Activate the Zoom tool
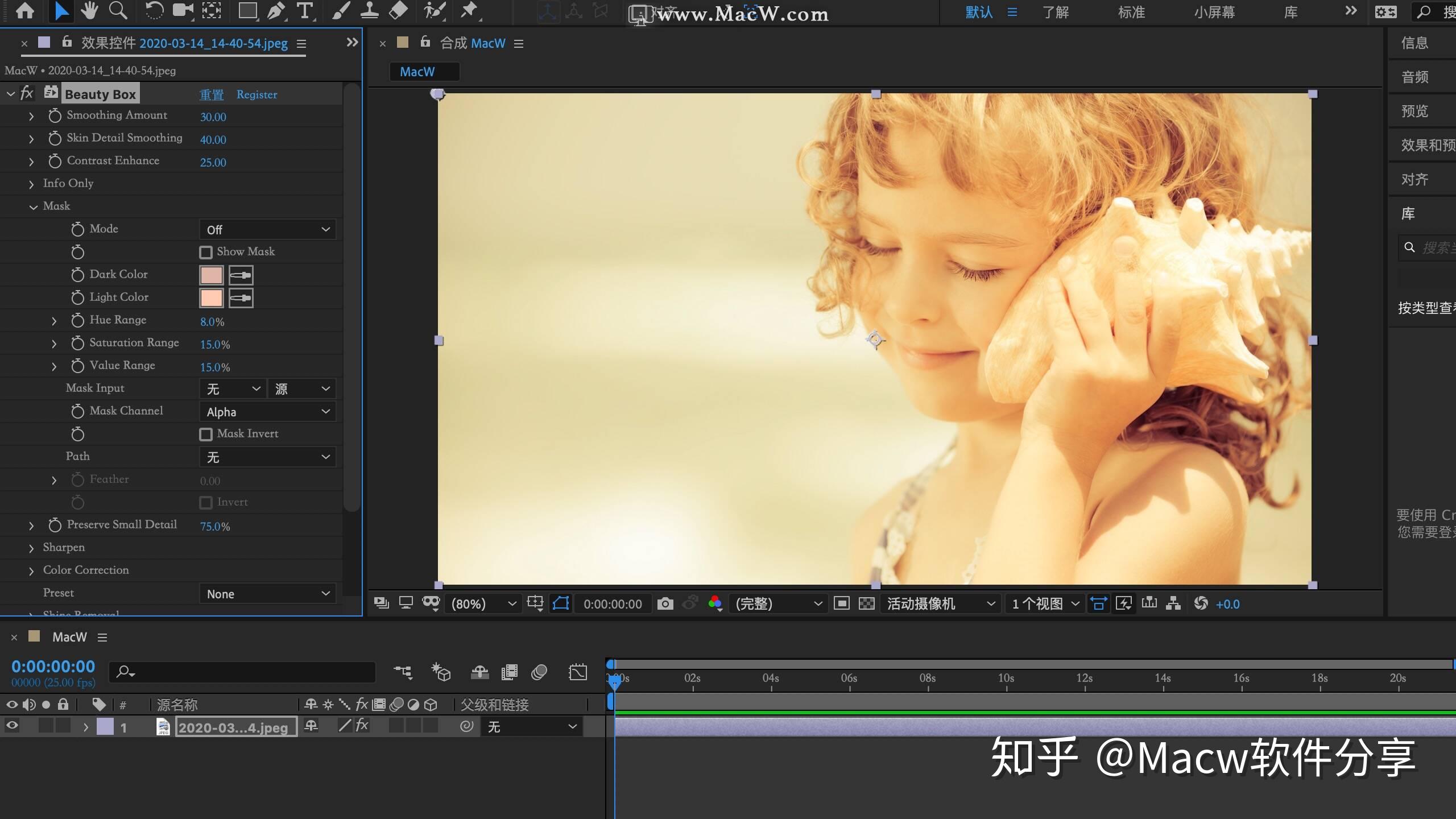The image size is (1456, 819). (118, 10)
